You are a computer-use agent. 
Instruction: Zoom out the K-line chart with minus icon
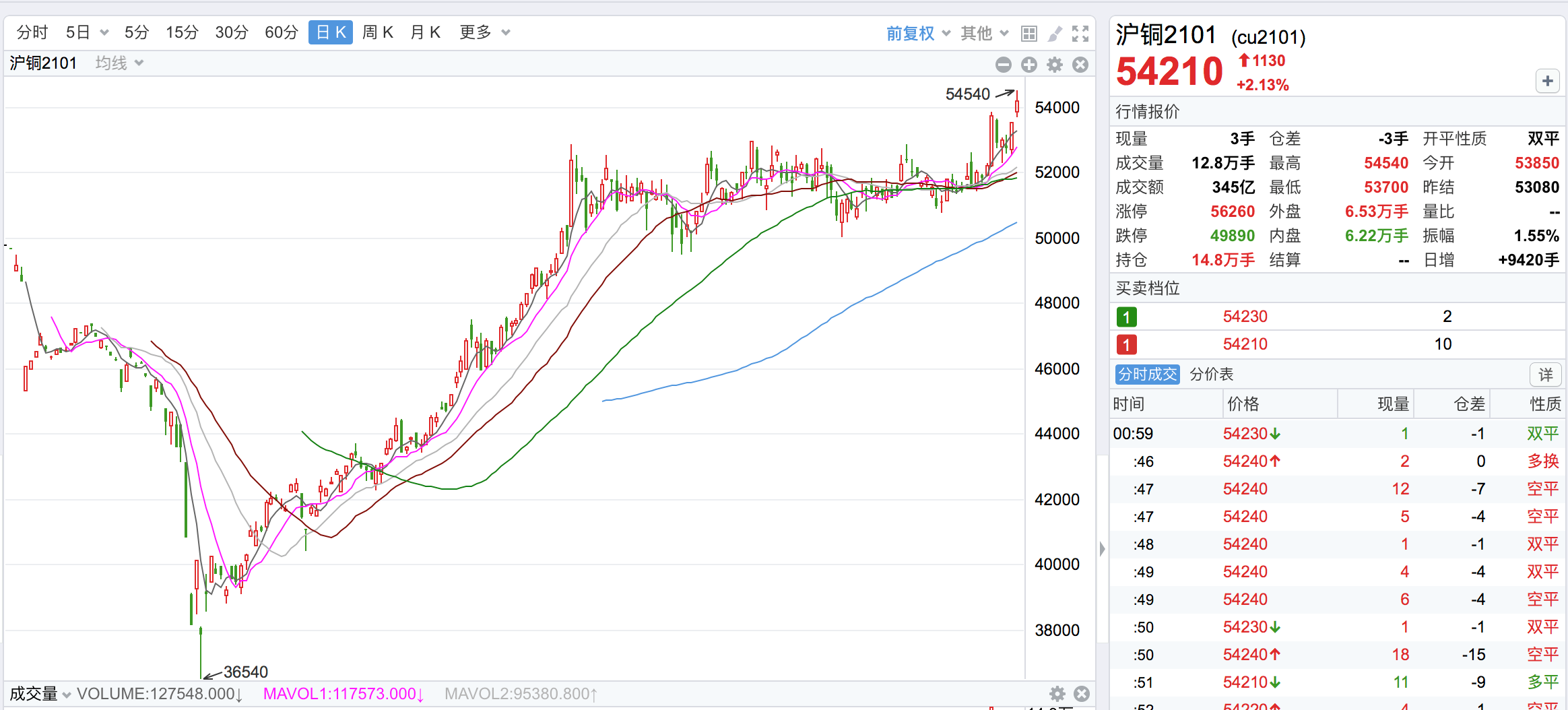click(x=1004, y=65)
